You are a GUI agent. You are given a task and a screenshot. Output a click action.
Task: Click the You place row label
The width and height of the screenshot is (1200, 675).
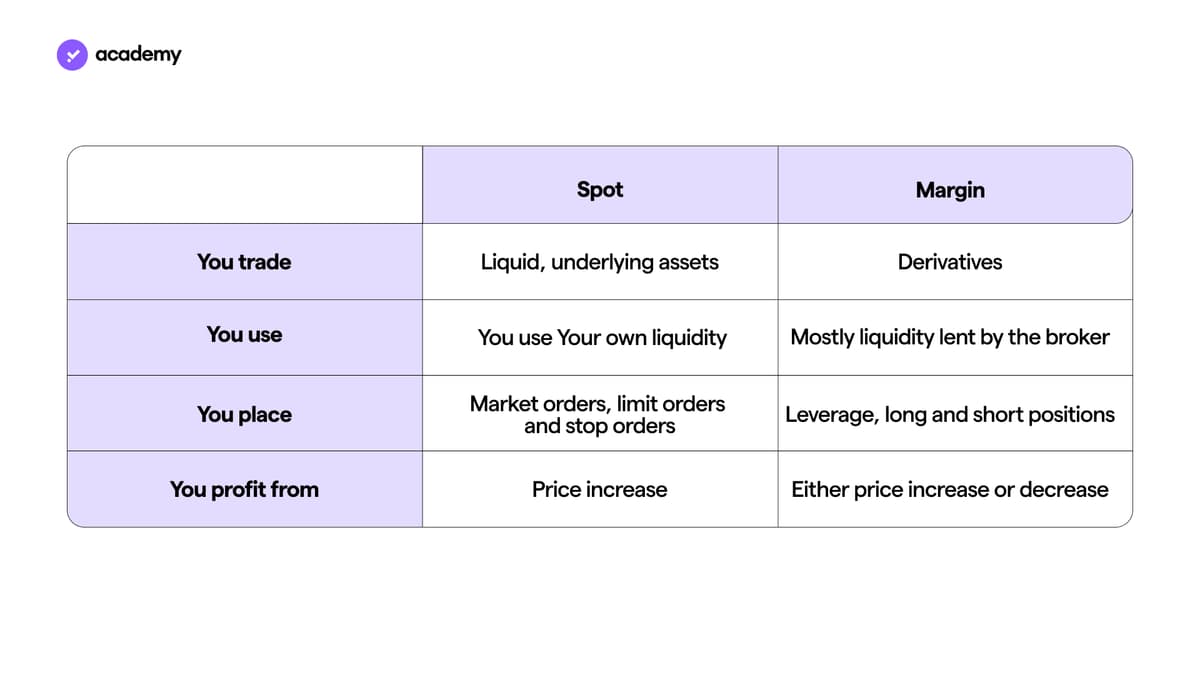click(x=244, y=414)
